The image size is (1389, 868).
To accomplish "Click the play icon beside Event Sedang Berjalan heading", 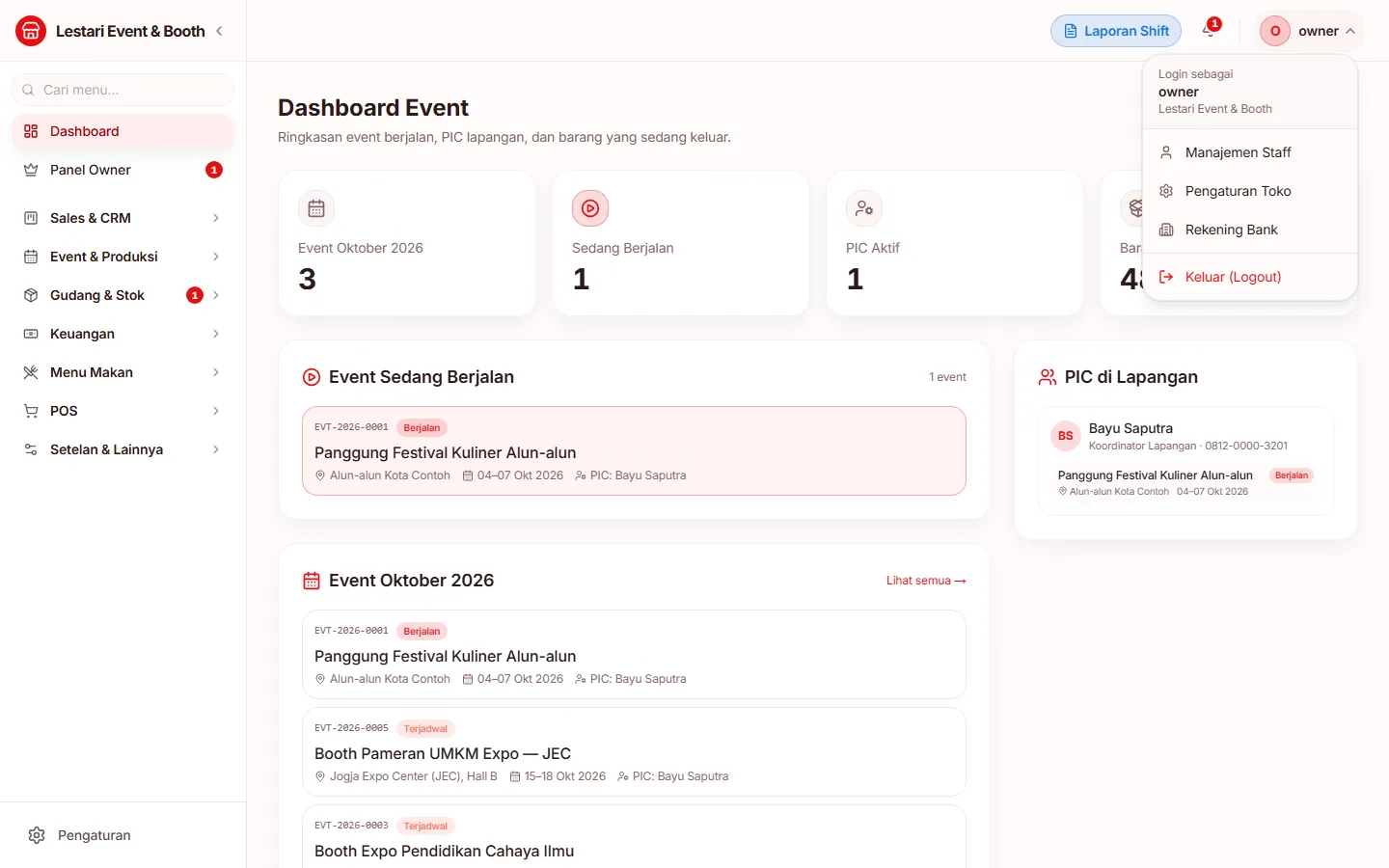I will pyautogui.click(x=312, y=377).
